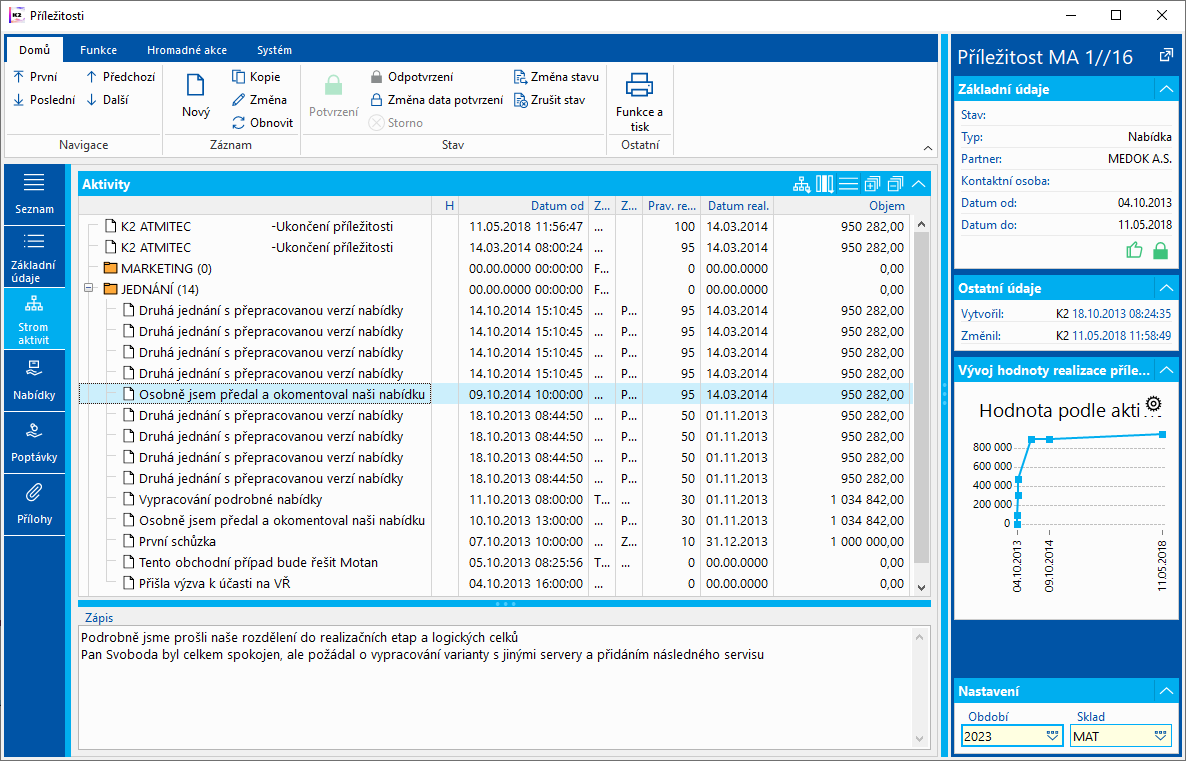Viewport: 1186px width, 761px height.
Task: Open the Období dropdown
Action: click(1051, 736)
